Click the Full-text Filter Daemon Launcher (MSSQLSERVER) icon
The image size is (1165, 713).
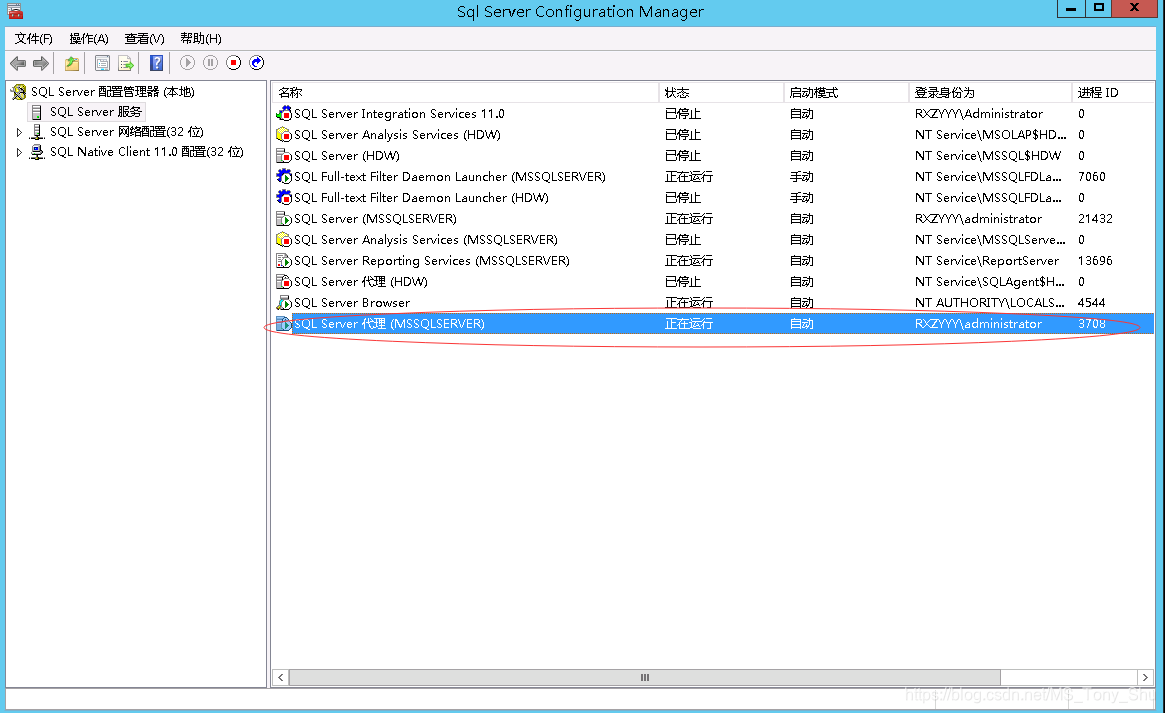pyautogui.click(x=284, y=177)
